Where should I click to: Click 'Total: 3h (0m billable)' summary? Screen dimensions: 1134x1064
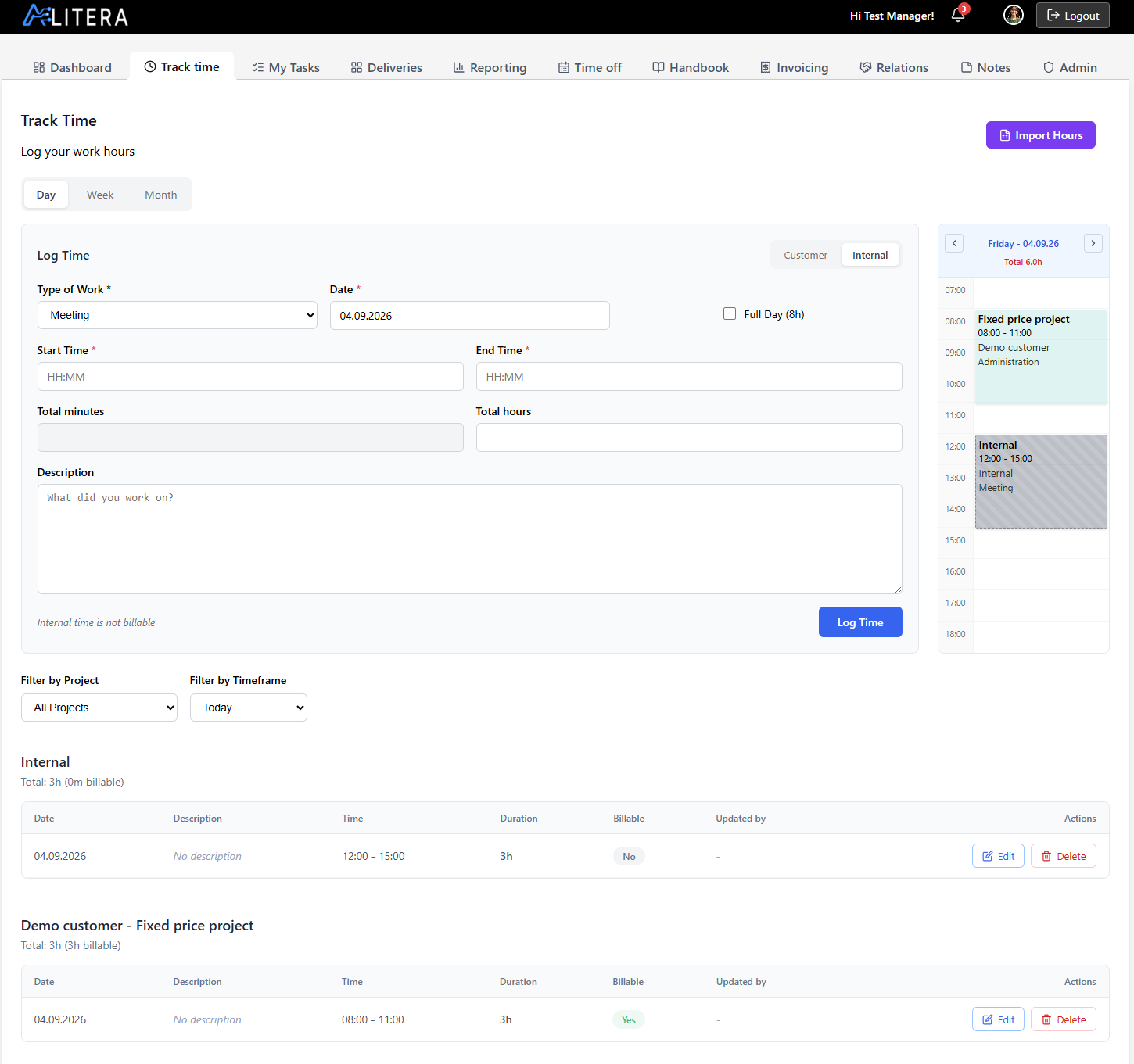[x=72, y=782]
